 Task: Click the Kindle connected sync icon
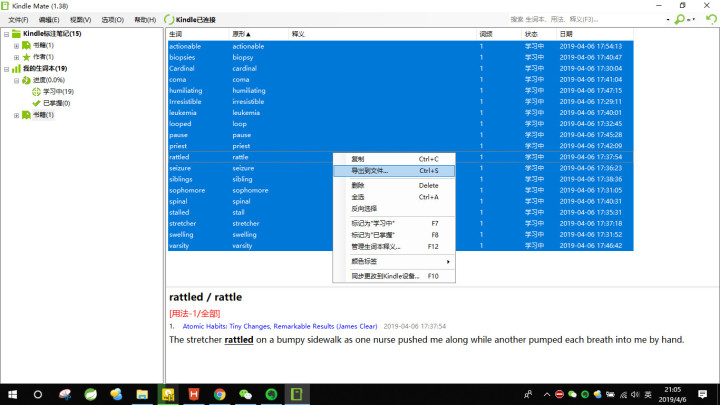[x=169, y=19]
